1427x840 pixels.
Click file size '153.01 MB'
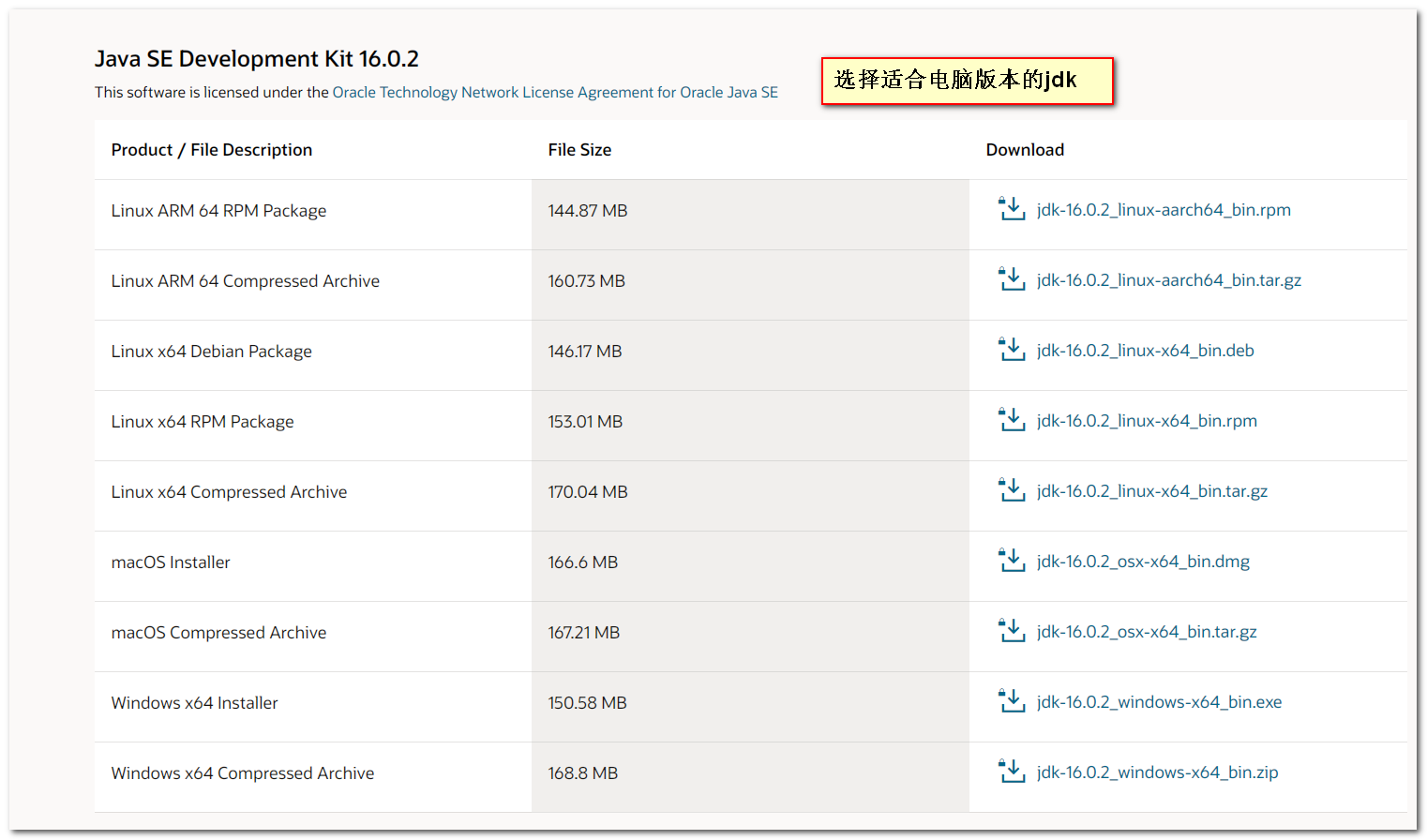585,422
